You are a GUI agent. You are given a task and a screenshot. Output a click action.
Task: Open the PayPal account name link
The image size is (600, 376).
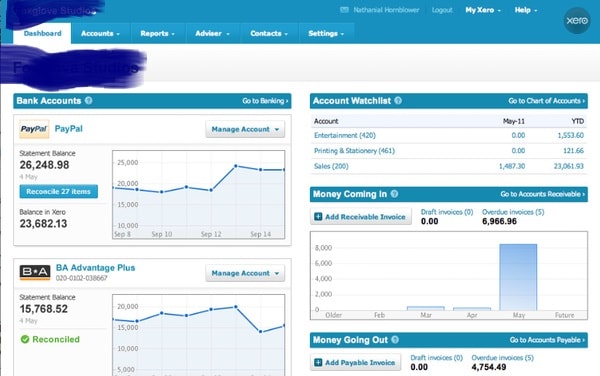pos(68,129)
